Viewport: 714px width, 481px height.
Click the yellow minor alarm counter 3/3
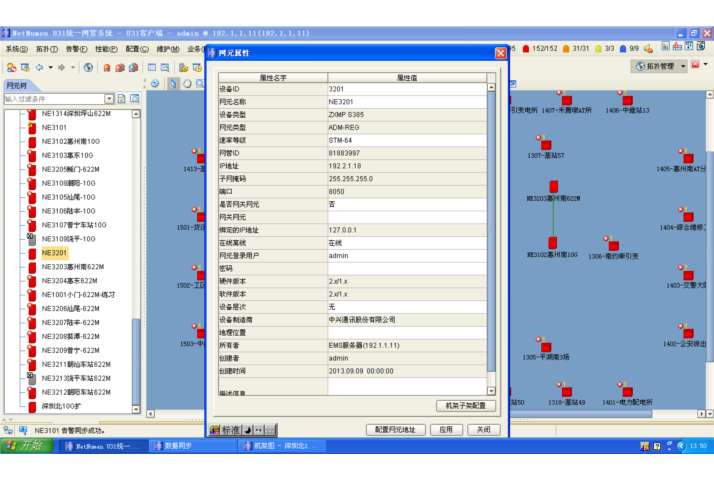(x=603, y=48)
